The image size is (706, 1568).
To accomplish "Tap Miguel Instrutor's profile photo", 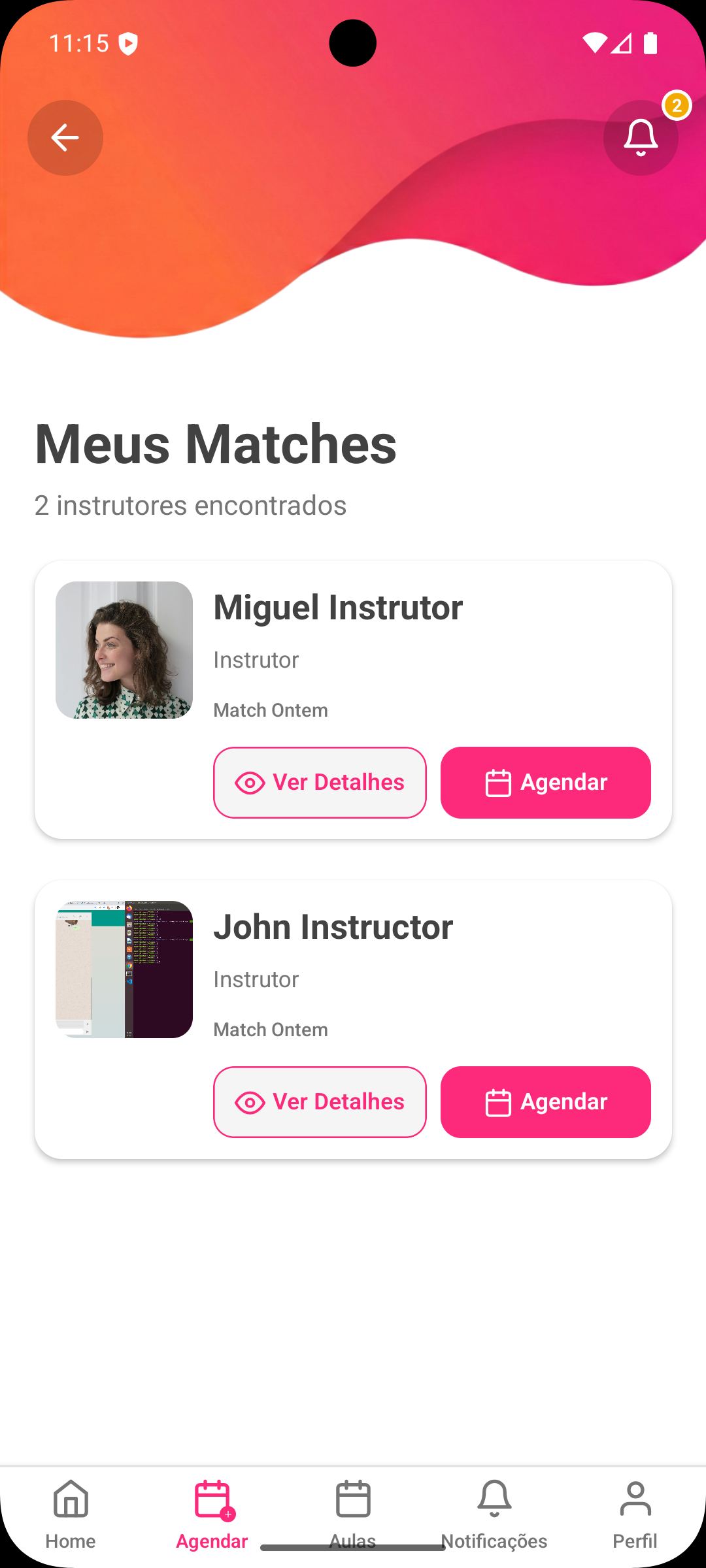I will pos(124,650).
